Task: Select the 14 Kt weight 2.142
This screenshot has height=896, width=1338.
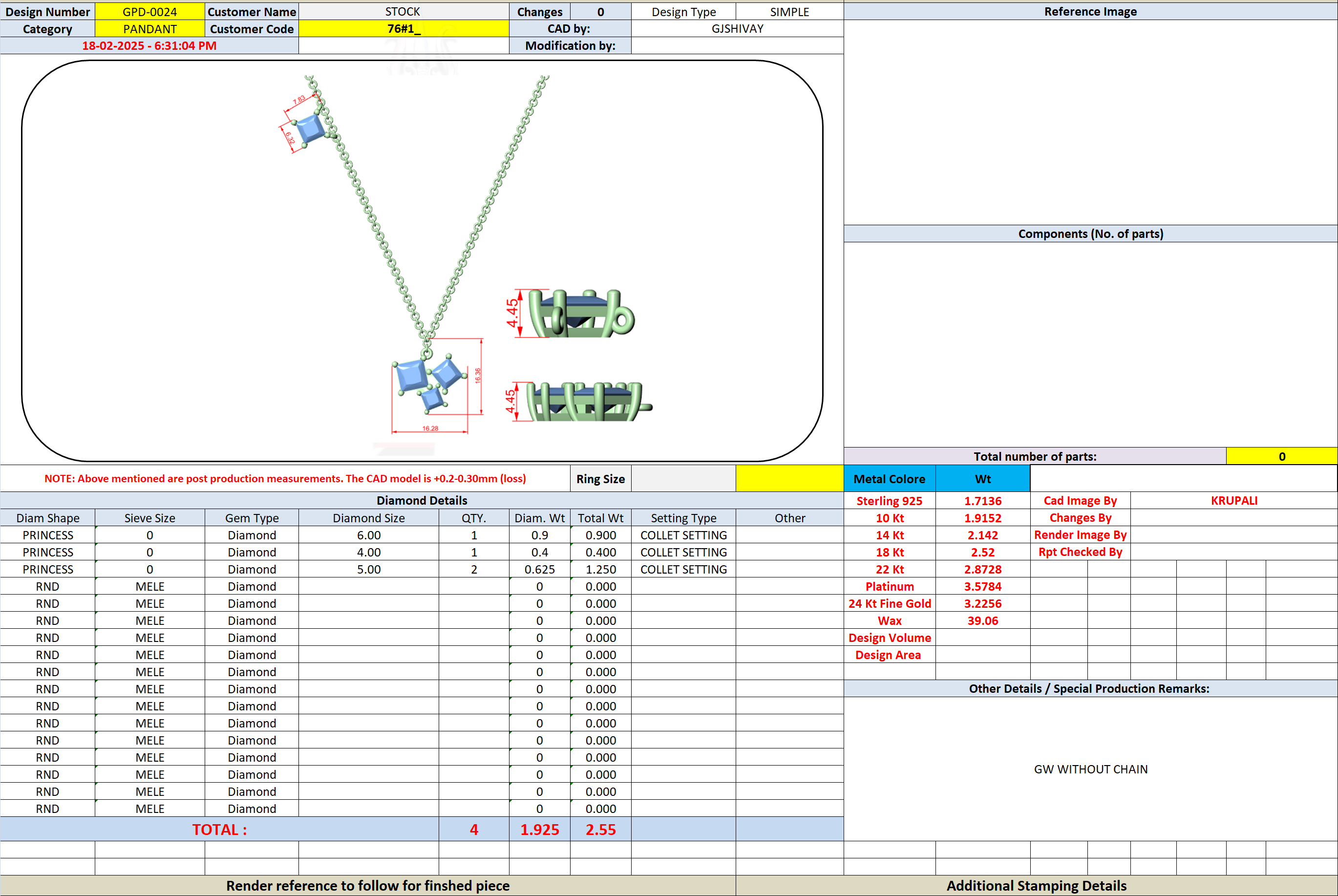Action: (x=983, y=535)
